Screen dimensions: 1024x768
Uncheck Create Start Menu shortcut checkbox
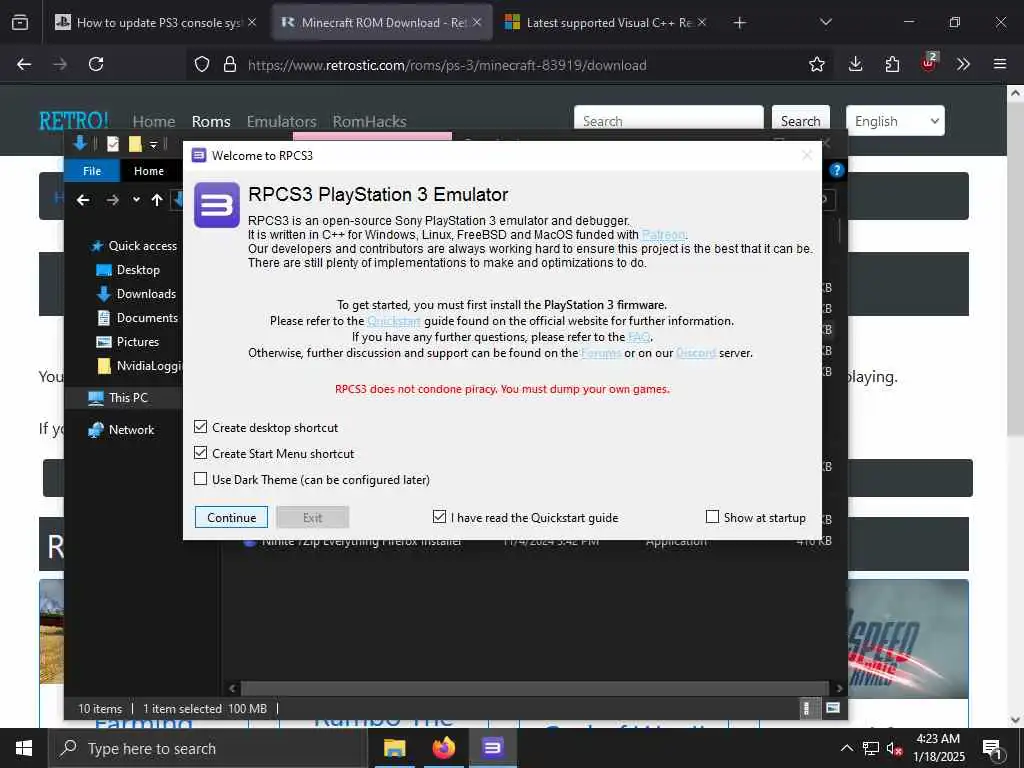point(200,453)
